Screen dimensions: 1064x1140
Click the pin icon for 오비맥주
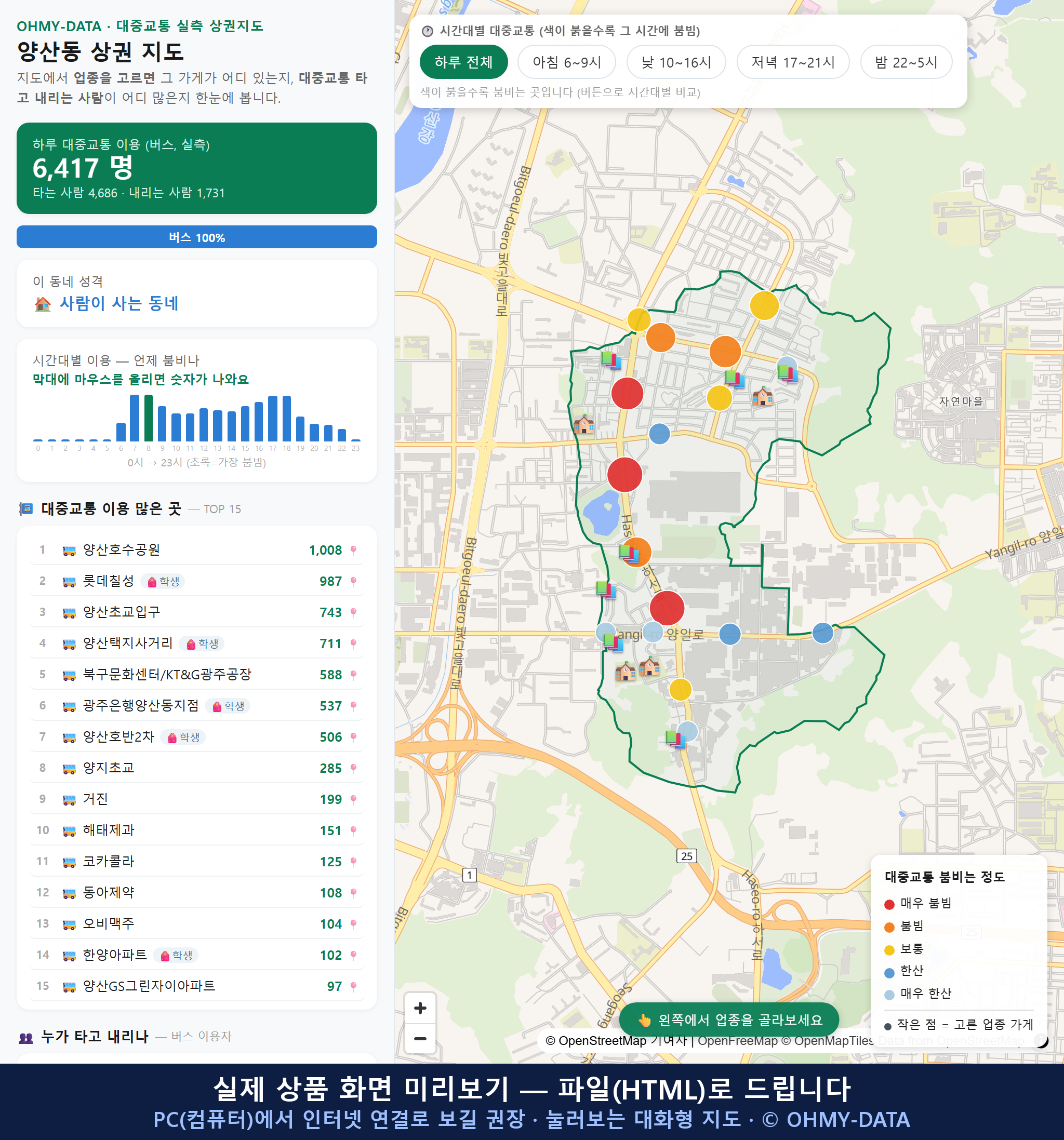coord(353,924)
